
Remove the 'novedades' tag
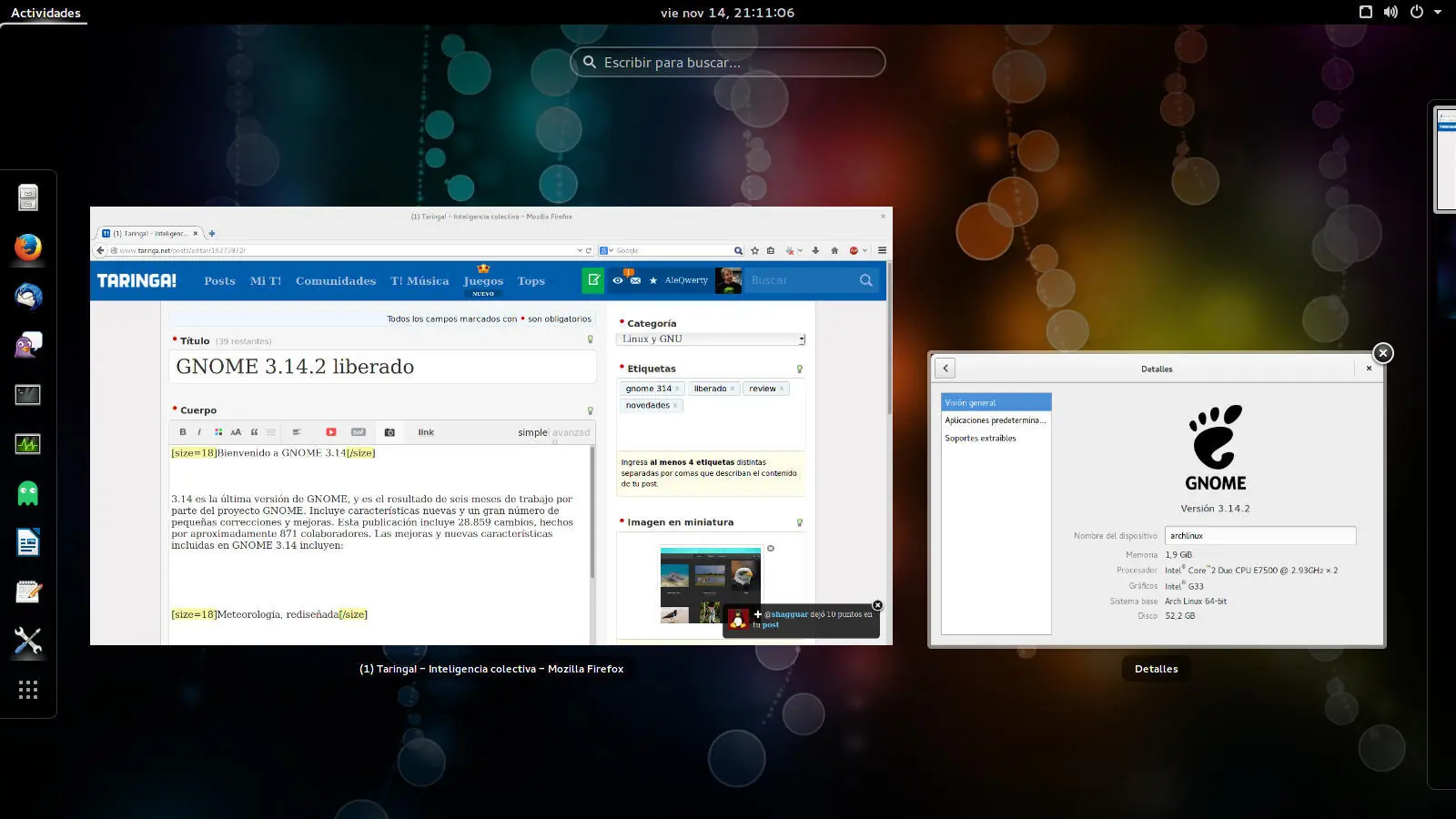[675, 406]
